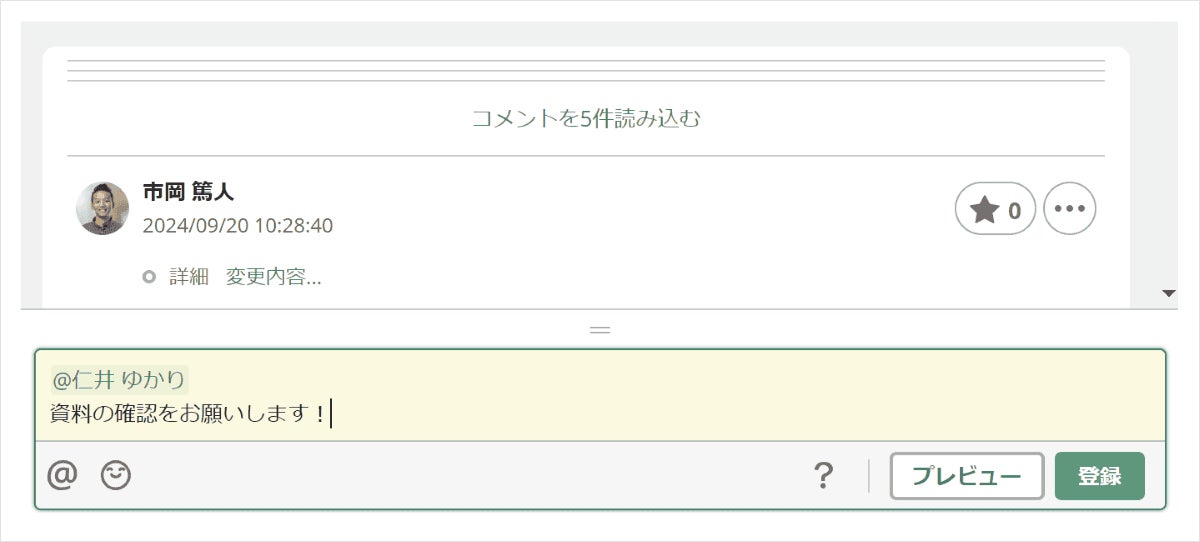Select the @仁井 ゆかり mention tag

(119, 380)
